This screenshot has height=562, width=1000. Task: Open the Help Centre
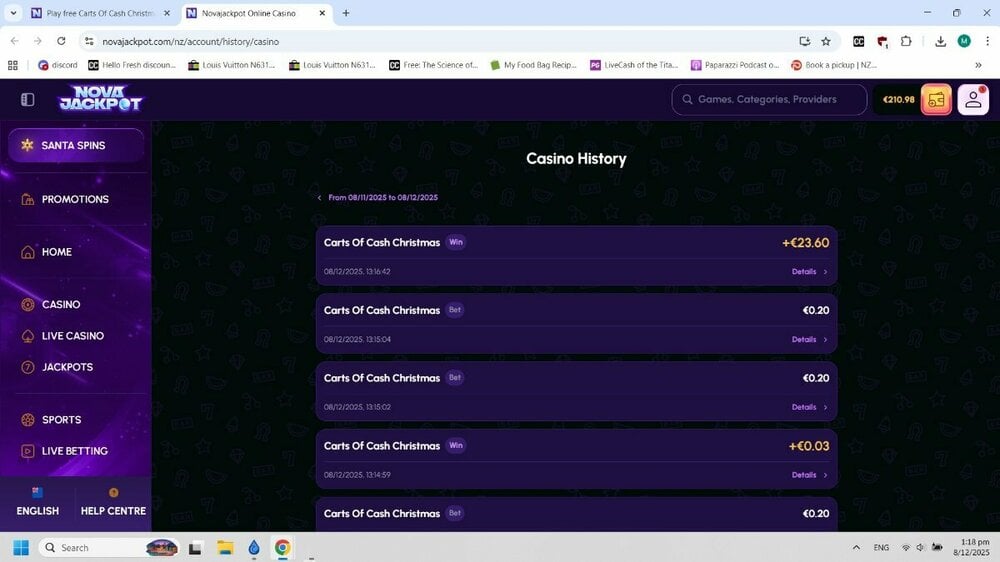(113, 503)
